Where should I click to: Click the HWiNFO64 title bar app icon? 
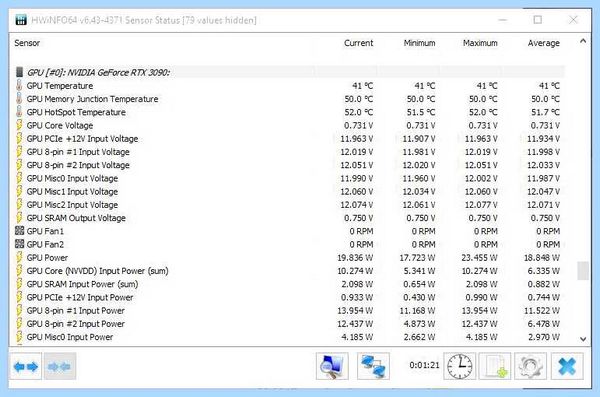coord(21,20)
